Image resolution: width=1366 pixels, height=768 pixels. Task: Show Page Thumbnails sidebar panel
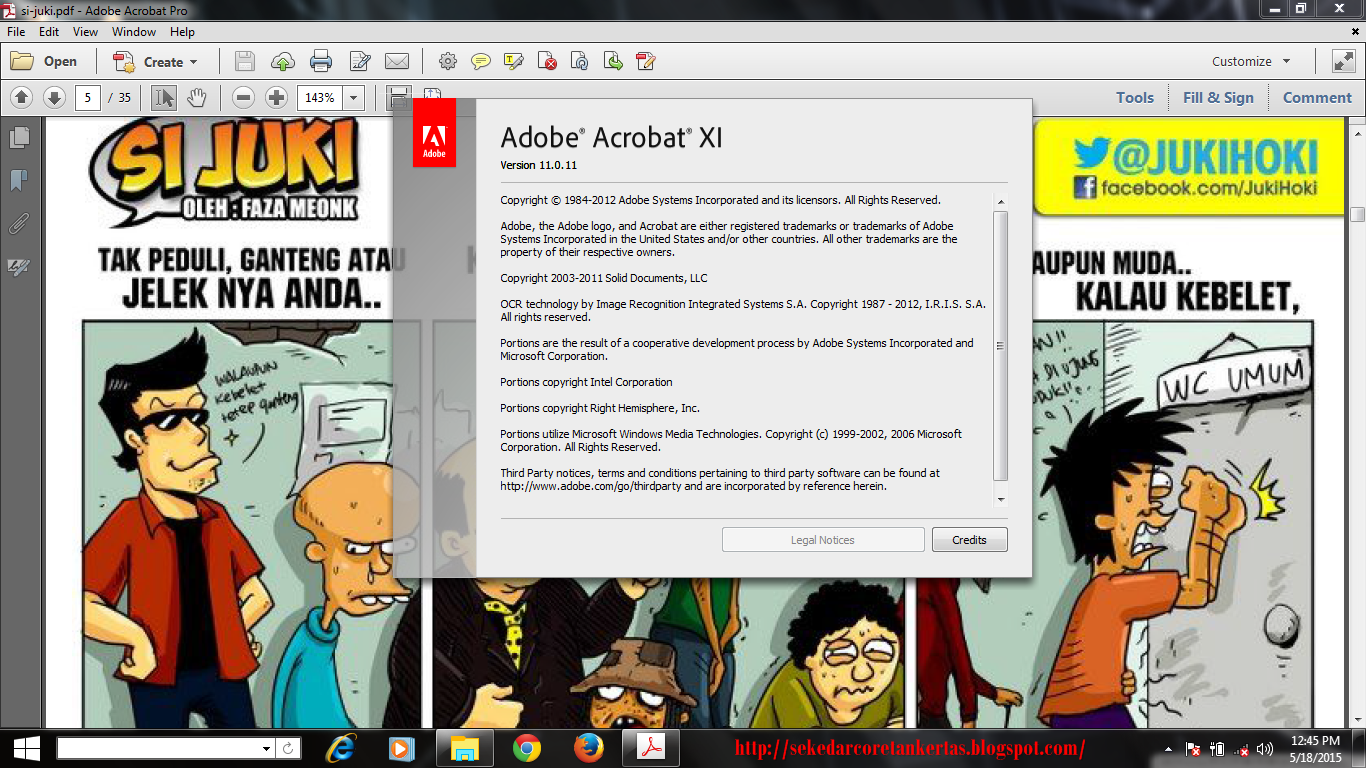pos(18,138)
